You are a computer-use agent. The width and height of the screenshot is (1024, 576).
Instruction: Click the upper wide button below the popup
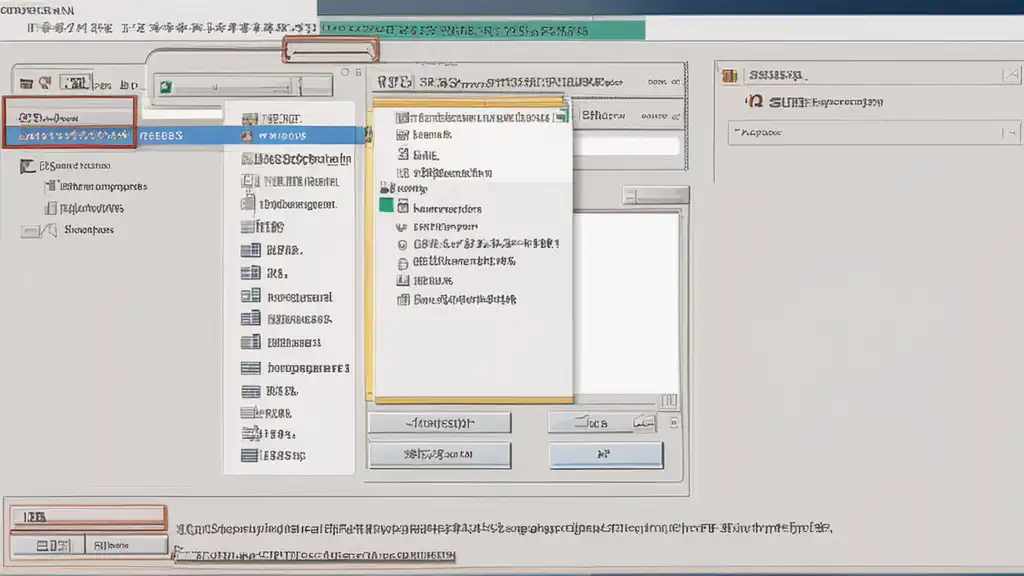click(x=440, y=423)
